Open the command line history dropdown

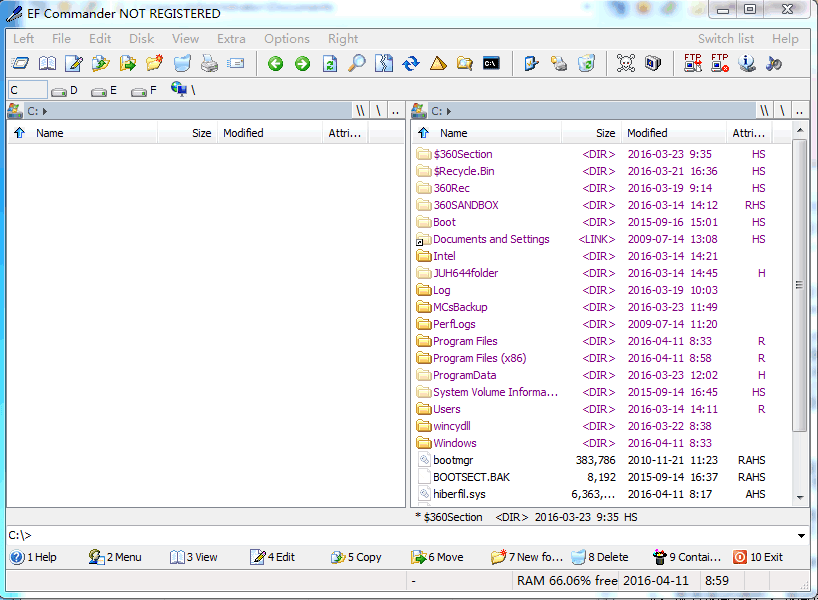point(802,536)
